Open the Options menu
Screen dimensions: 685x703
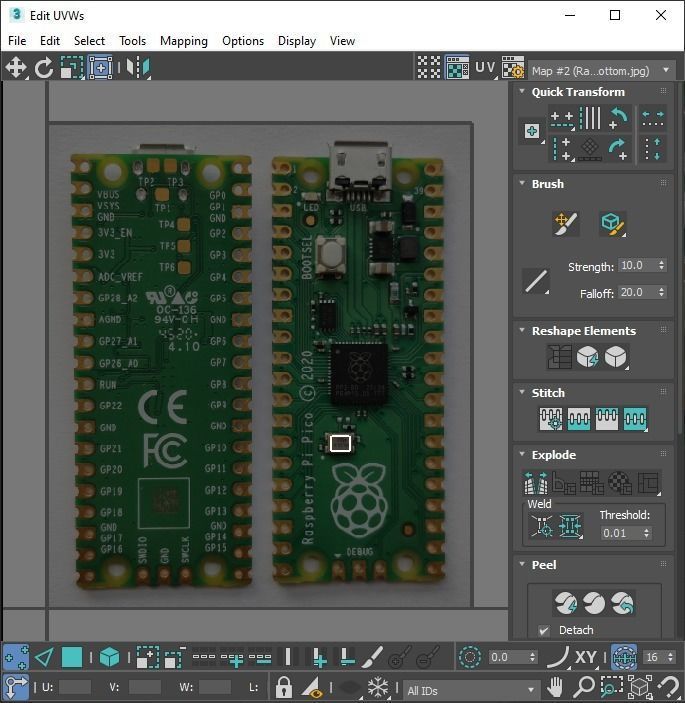pos(243,41)
